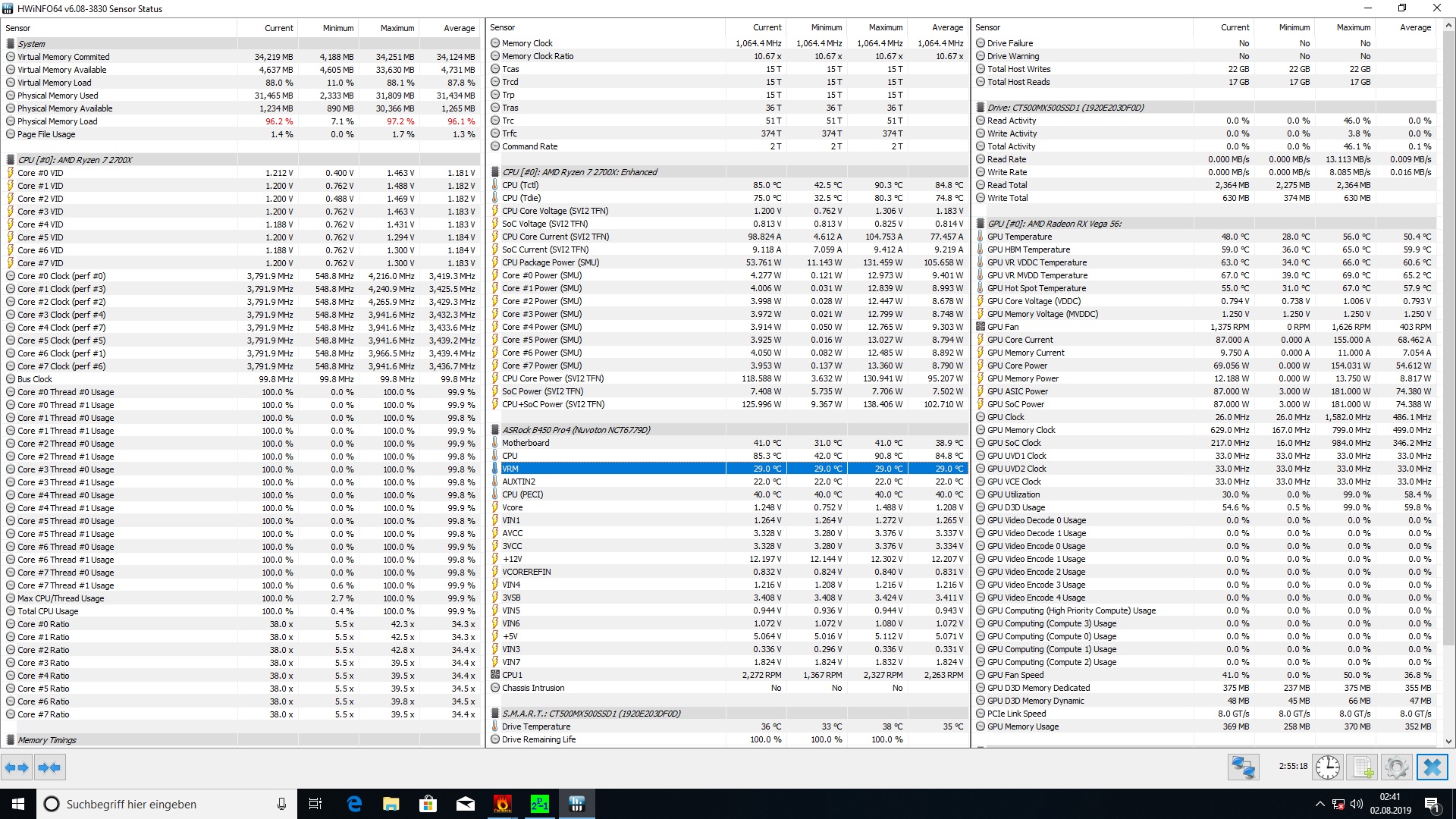Click the clock reset timer icon

point(1328,767)
